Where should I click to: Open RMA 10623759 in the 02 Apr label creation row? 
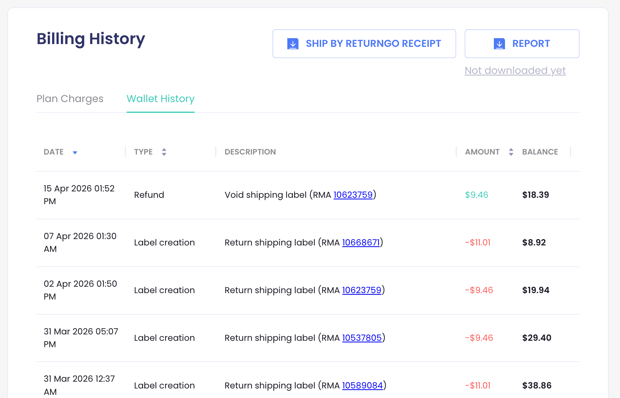coord(362,290)
